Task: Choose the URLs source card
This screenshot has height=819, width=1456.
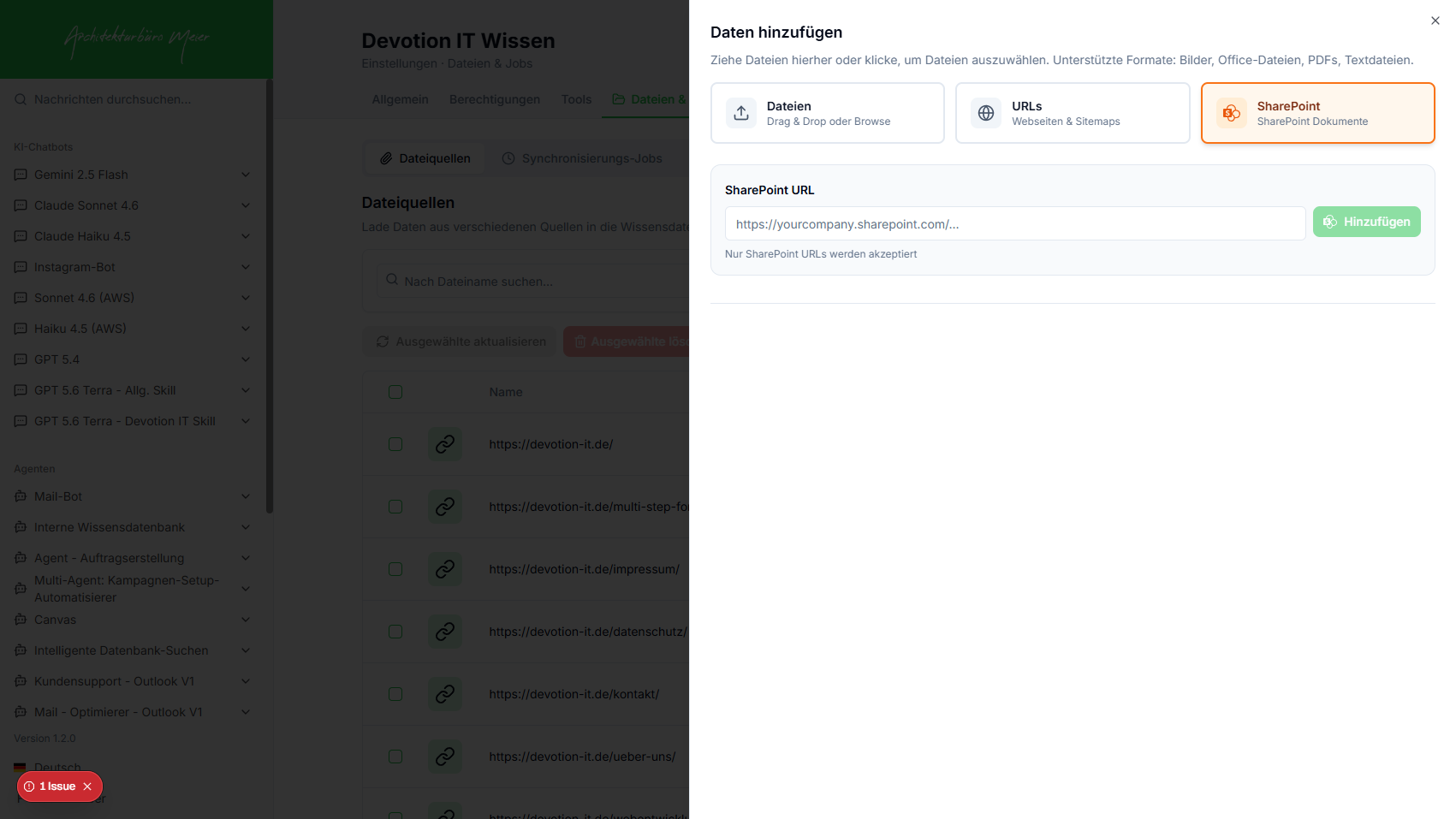Action: [x=1073, y=113]
